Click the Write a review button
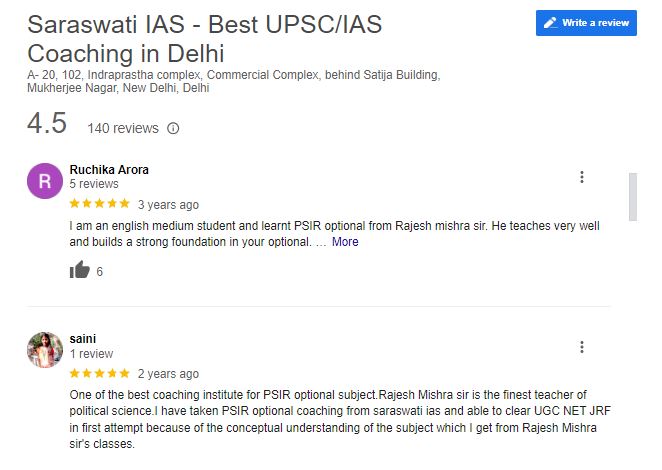This screenshot has height=470, width=662. pos(586,23)
